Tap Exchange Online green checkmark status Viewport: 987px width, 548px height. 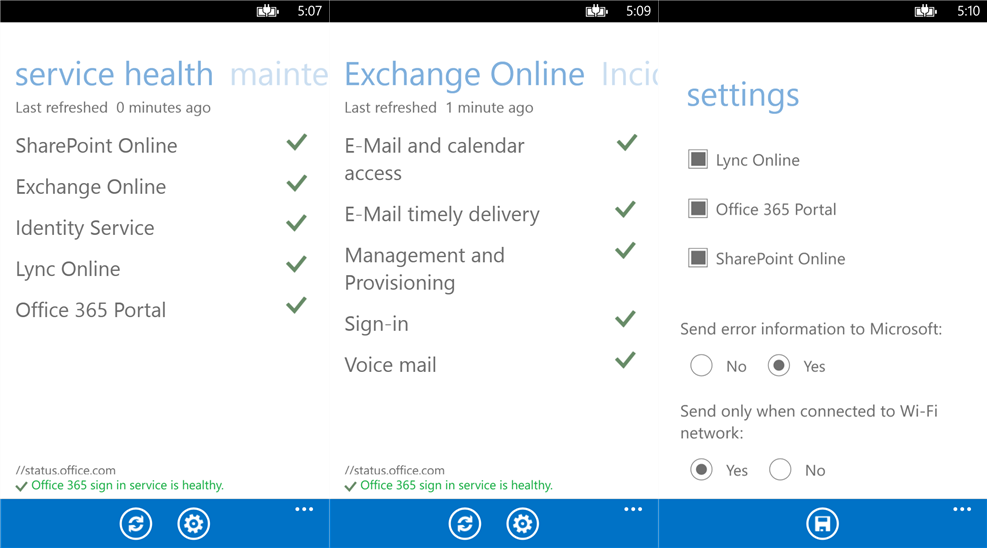point(296,183)
